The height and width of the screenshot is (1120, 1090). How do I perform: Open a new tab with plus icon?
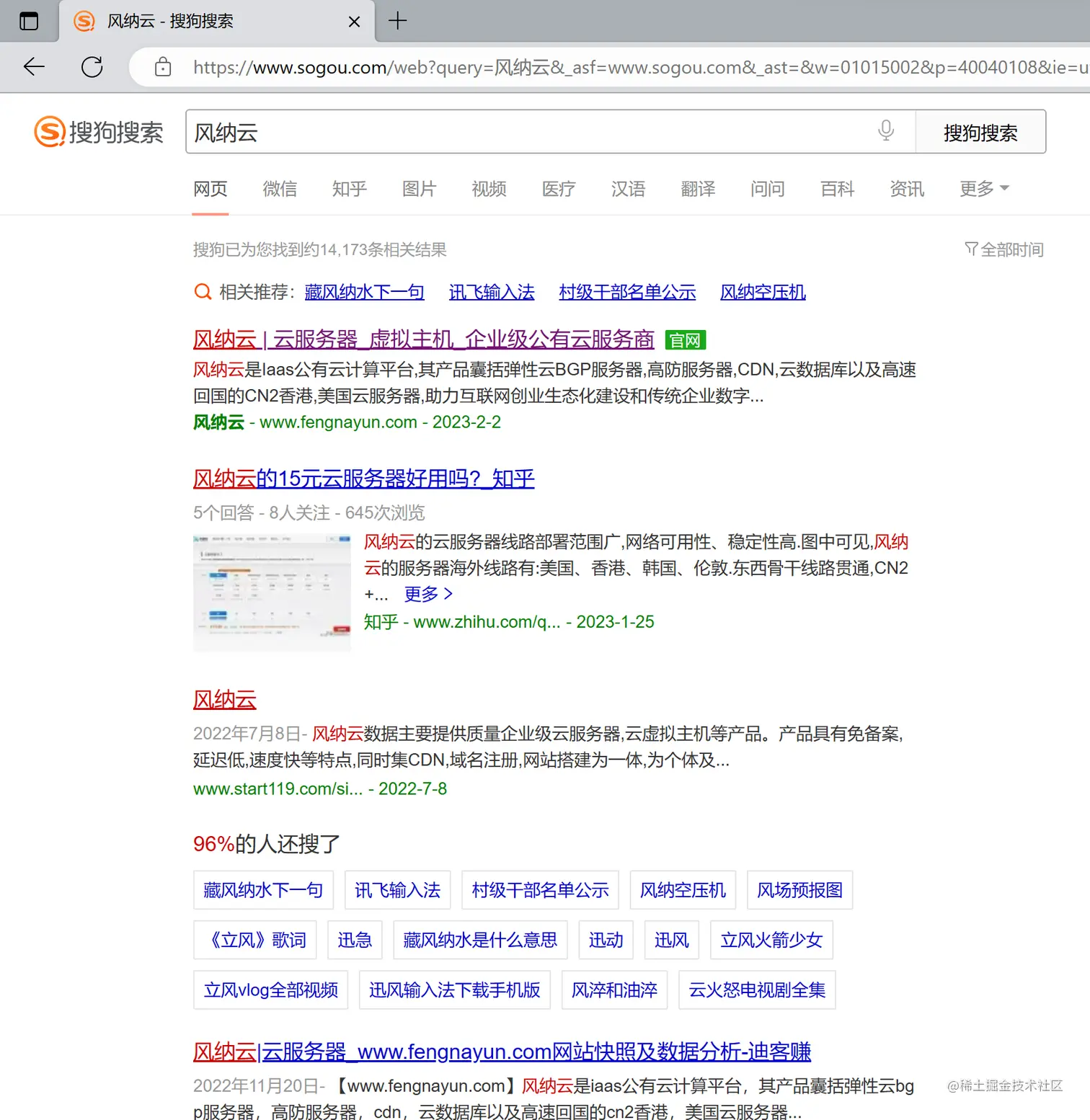(397, 21)
